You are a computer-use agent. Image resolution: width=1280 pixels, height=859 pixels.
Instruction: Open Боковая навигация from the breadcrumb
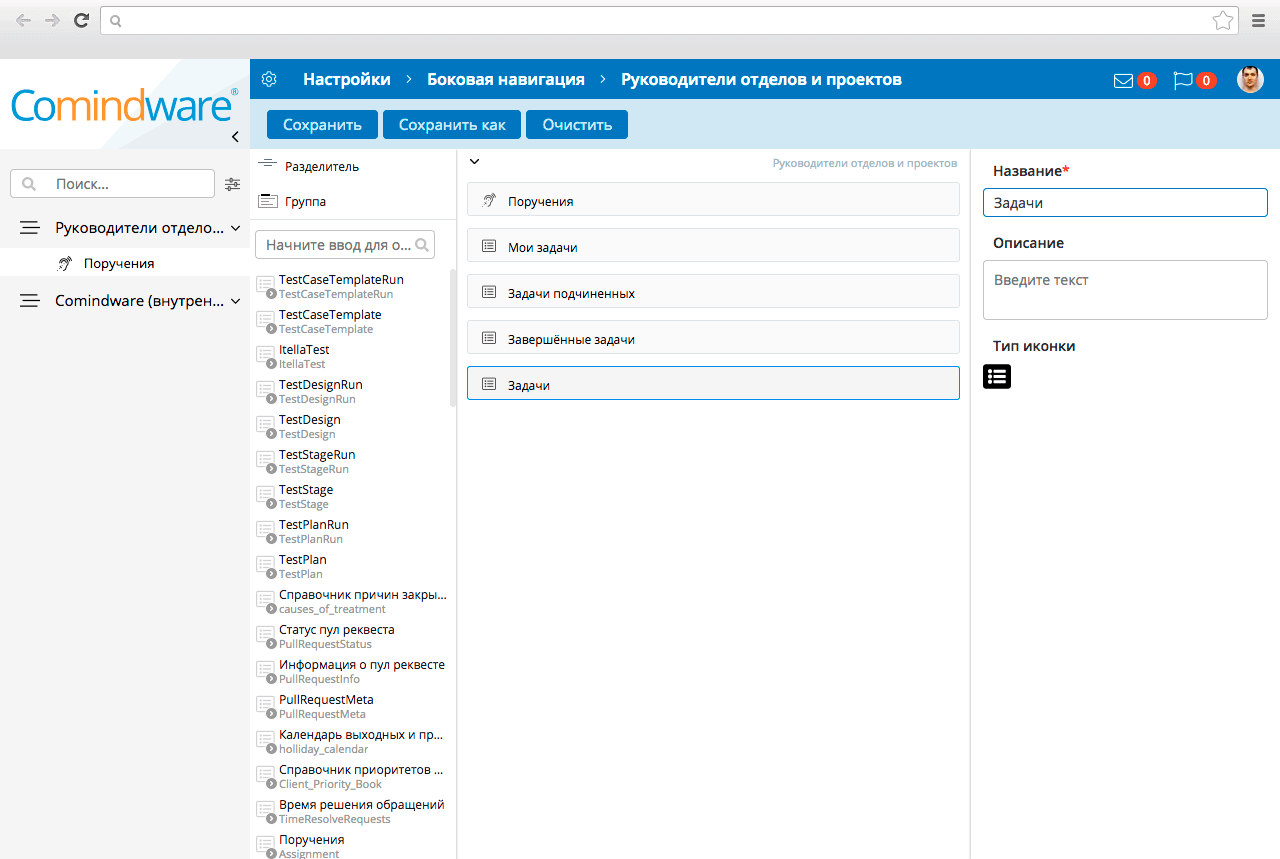coord(505,78)
